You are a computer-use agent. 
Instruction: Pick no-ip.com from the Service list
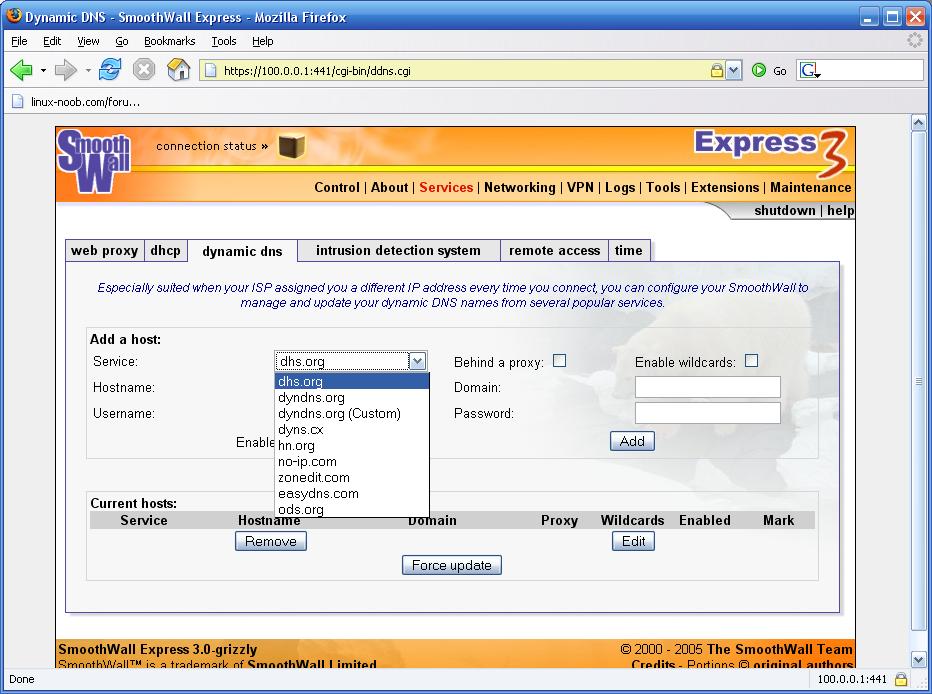(352, 461)
